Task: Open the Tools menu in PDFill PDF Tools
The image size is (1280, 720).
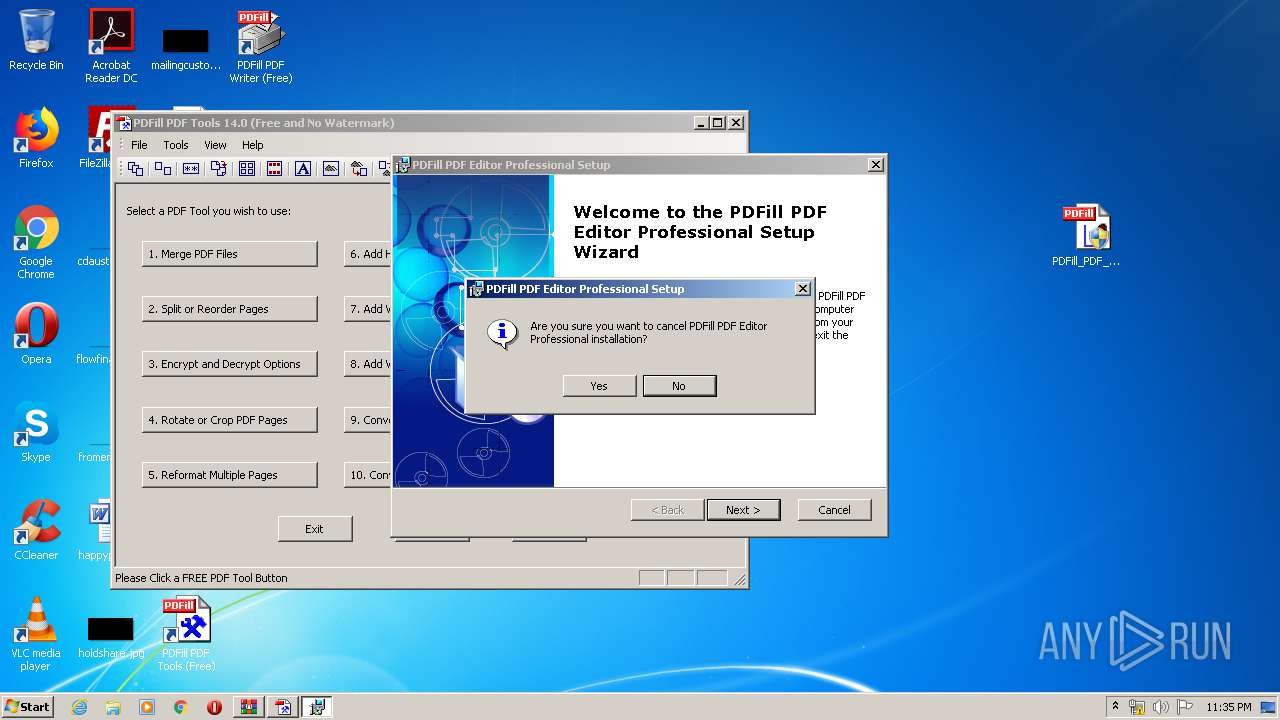Action: tap(176, 145)
